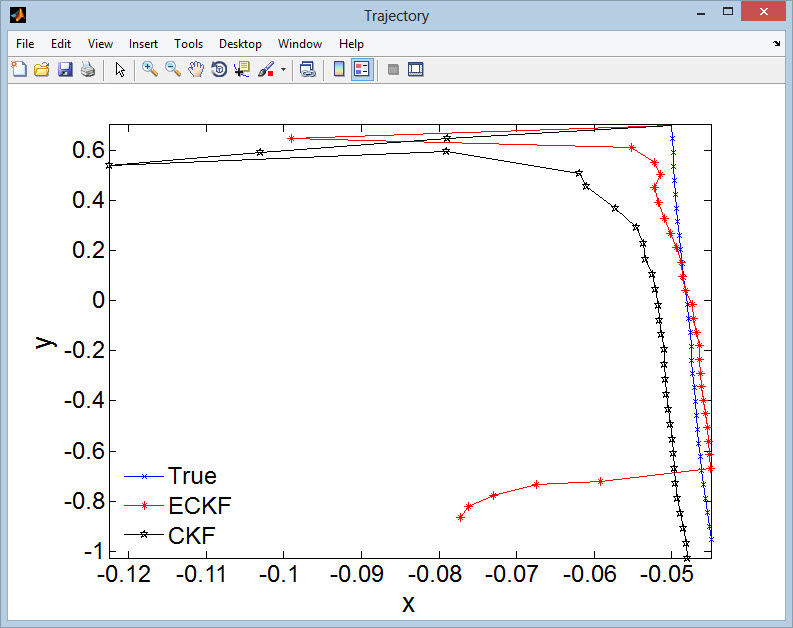Open the Tools menu
The image size is (793, 628).
pyautogui.click(x=188, y=44)
